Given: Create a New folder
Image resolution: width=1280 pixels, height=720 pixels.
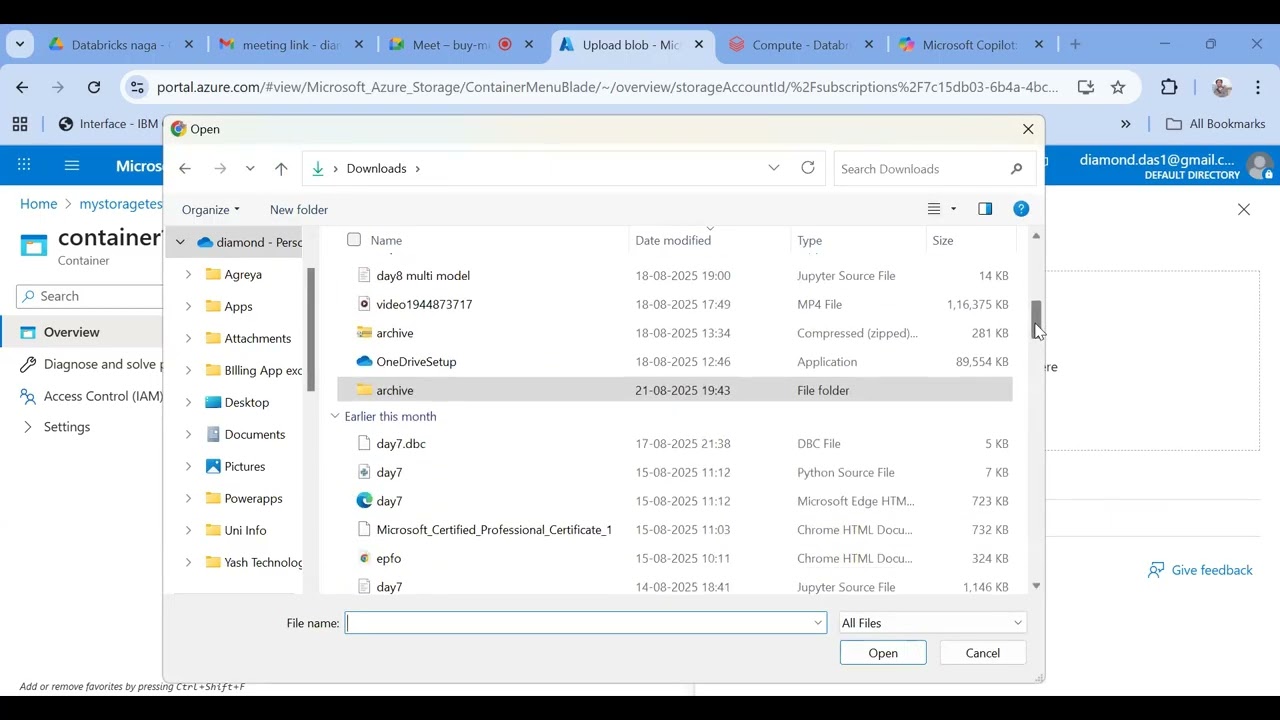Looking at the screenshot, I should tap(299, 210).
